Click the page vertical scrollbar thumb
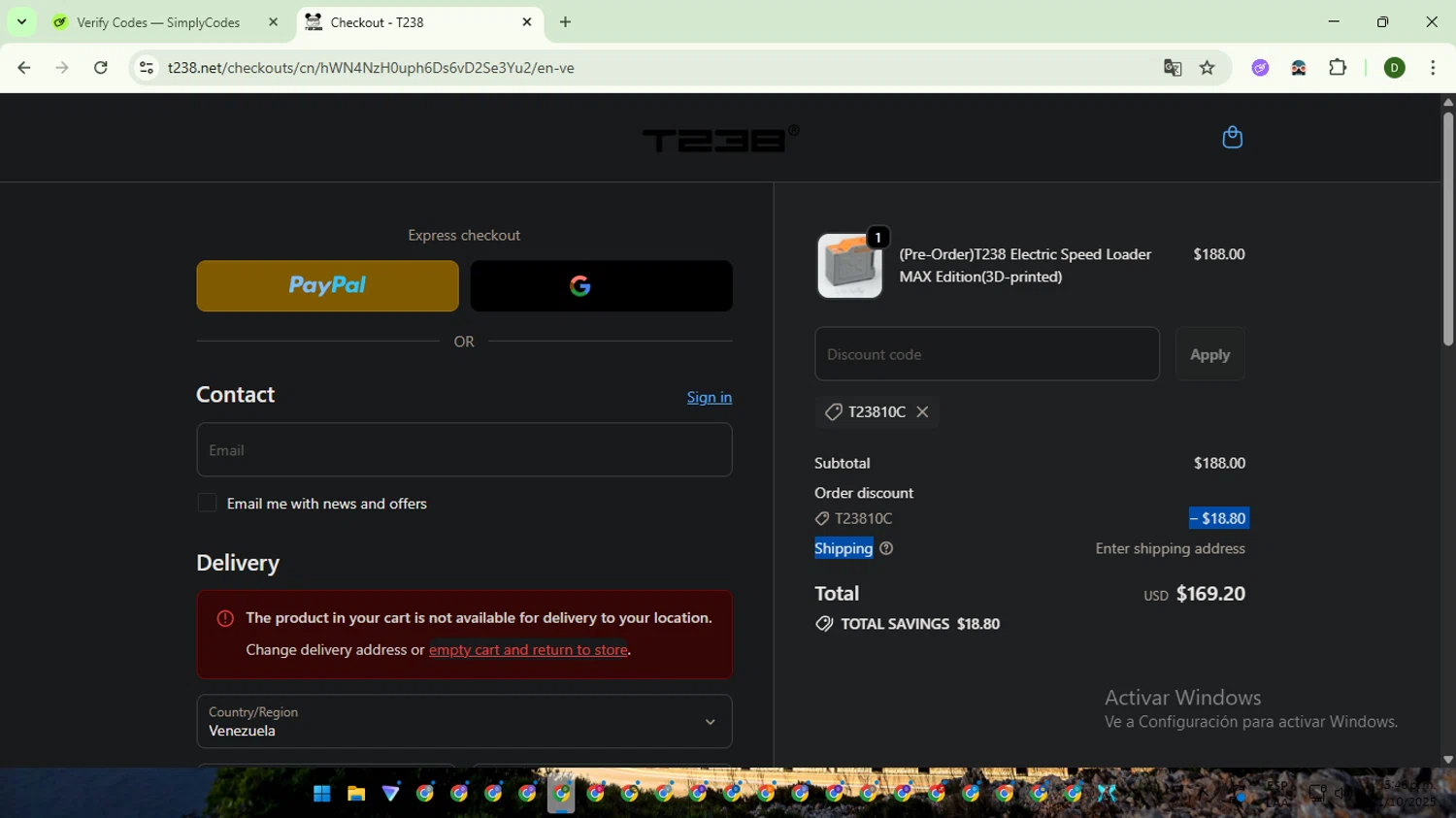The width and height of the screenshot is (1456, 818). (1447, 228)
